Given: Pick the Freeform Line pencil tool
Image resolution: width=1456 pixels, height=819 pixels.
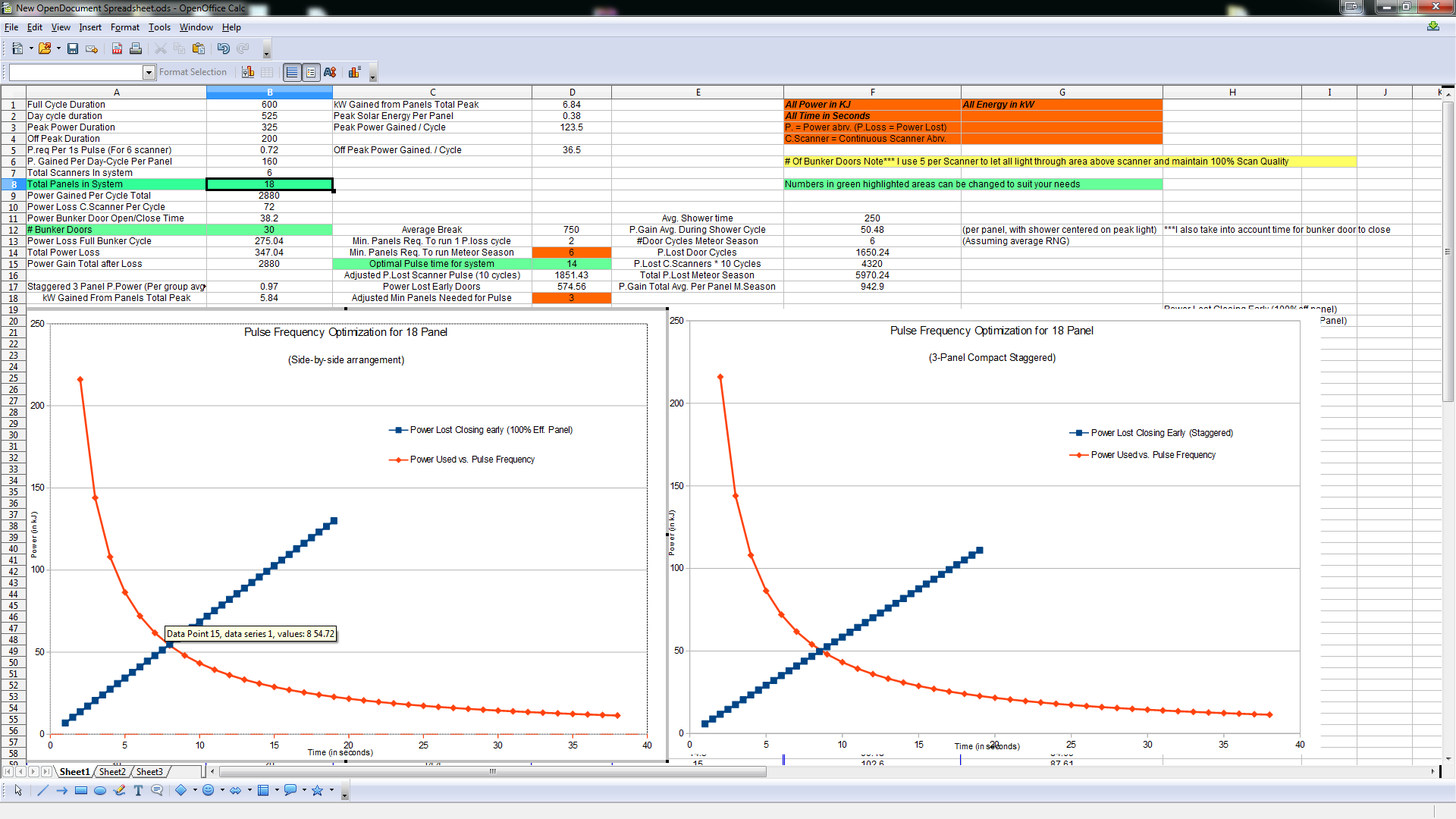Looking at the screenshot, I should 119,790.
